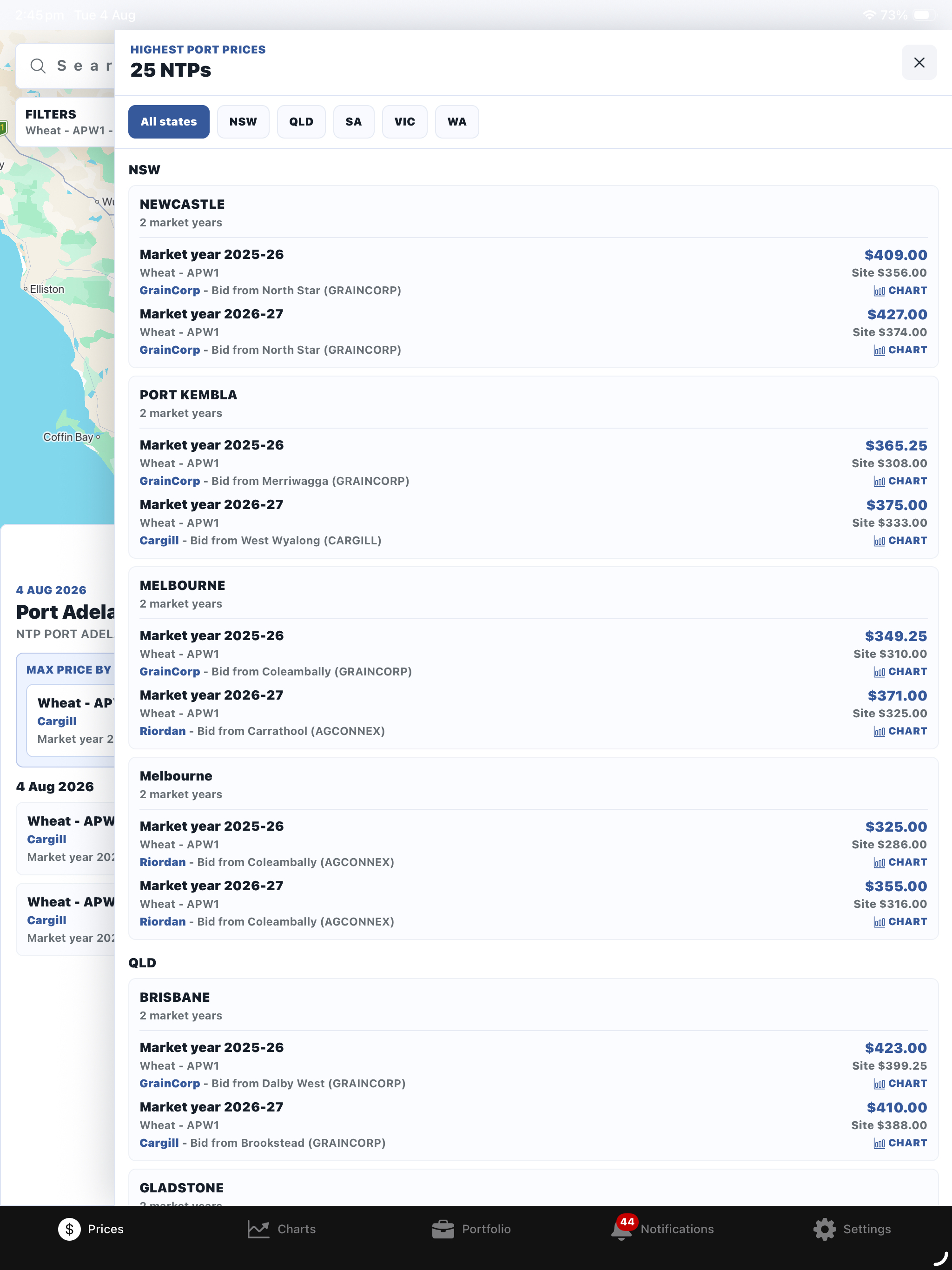The width and height of the screenshot is (952, 1270).
Task: Open chart for Brisbane 2026-27 $410.00
Action: 900,1143
